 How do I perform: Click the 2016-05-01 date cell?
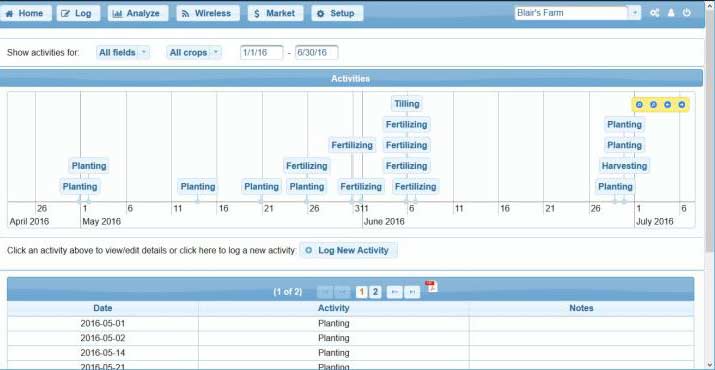point(103,323)
